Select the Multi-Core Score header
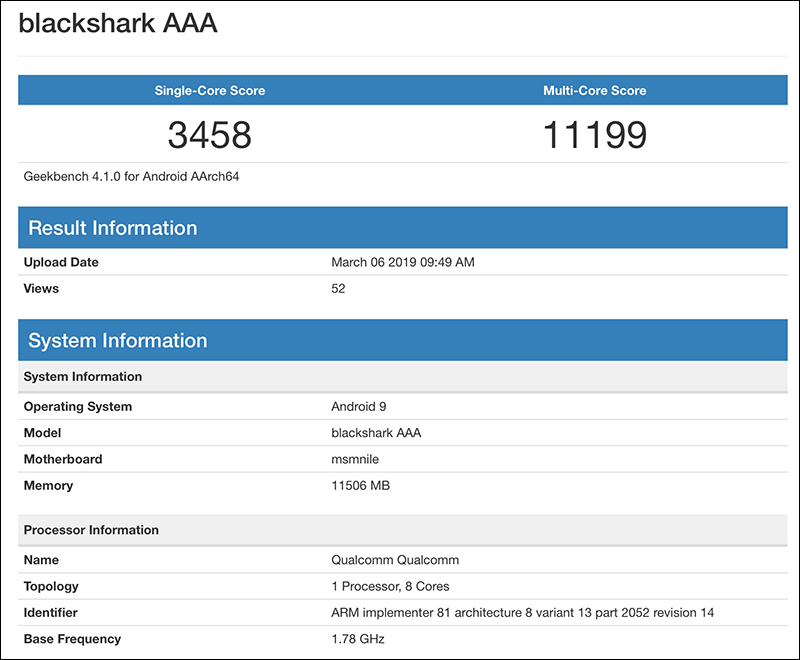 click(594, 90)
